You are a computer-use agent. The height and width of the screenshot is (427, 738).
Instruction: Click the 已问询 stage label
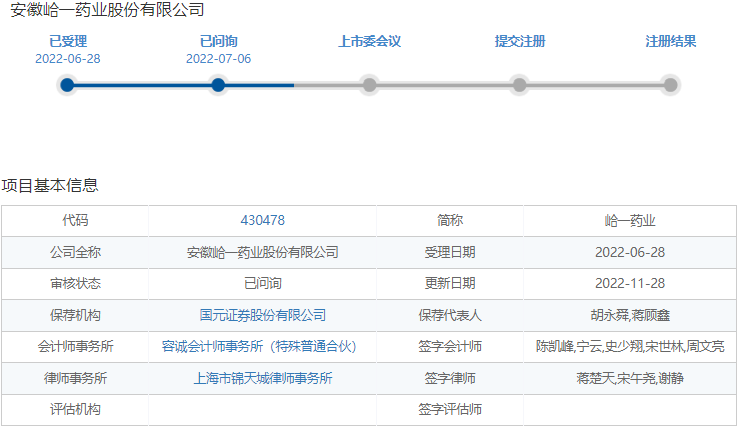[218, 41]
